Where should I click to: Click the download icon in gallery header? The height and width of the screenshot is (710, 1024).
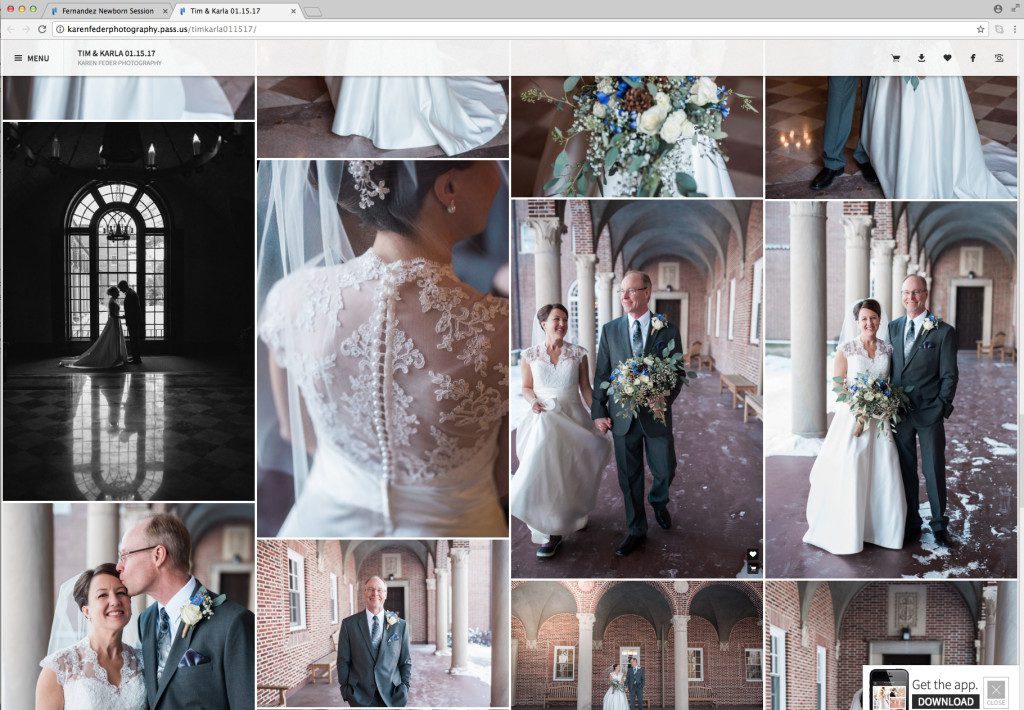(x=921, y=58)
